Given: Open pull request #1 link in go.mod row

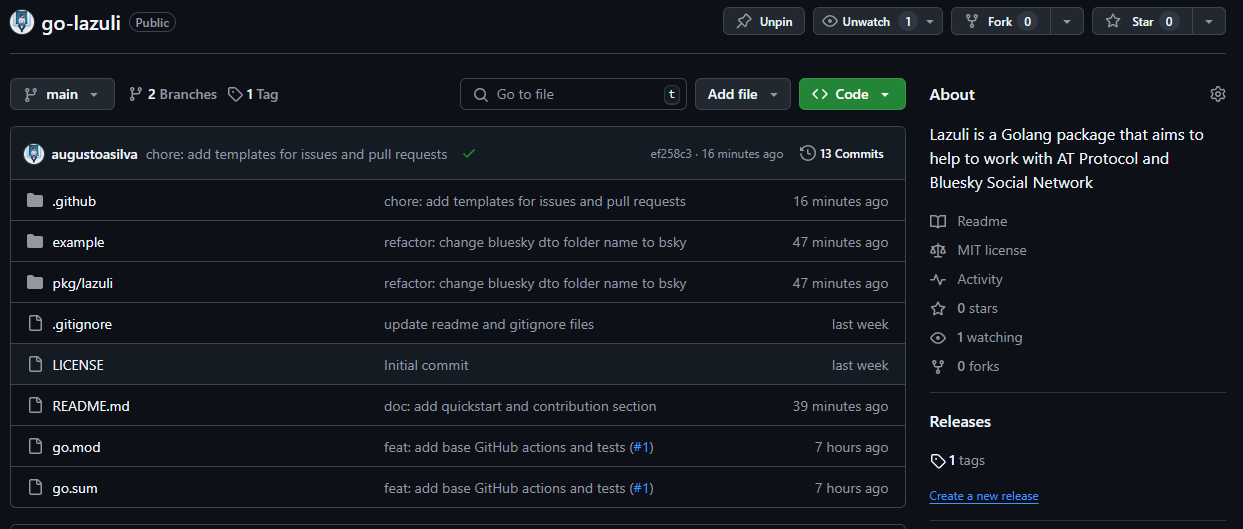Looking at the screenshot, I should point(642,447).
